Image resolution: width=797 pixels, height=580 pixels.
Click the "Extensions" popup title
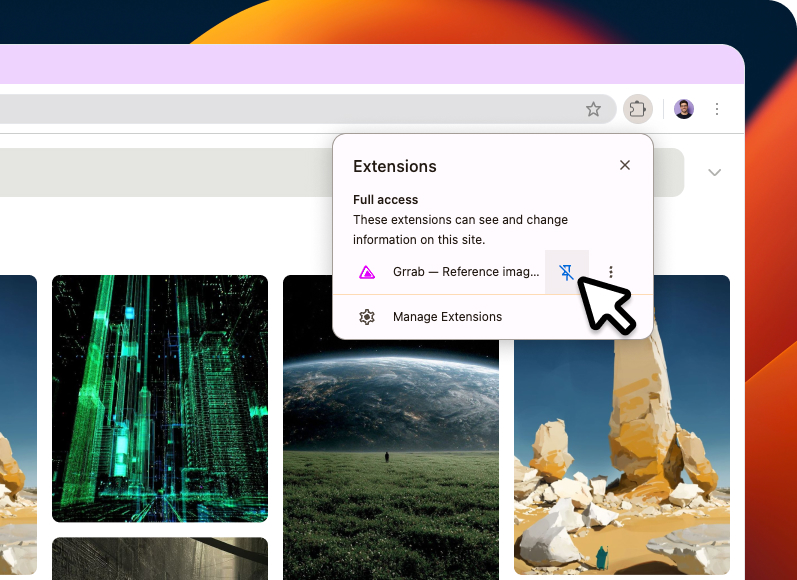tap(394, 166)
